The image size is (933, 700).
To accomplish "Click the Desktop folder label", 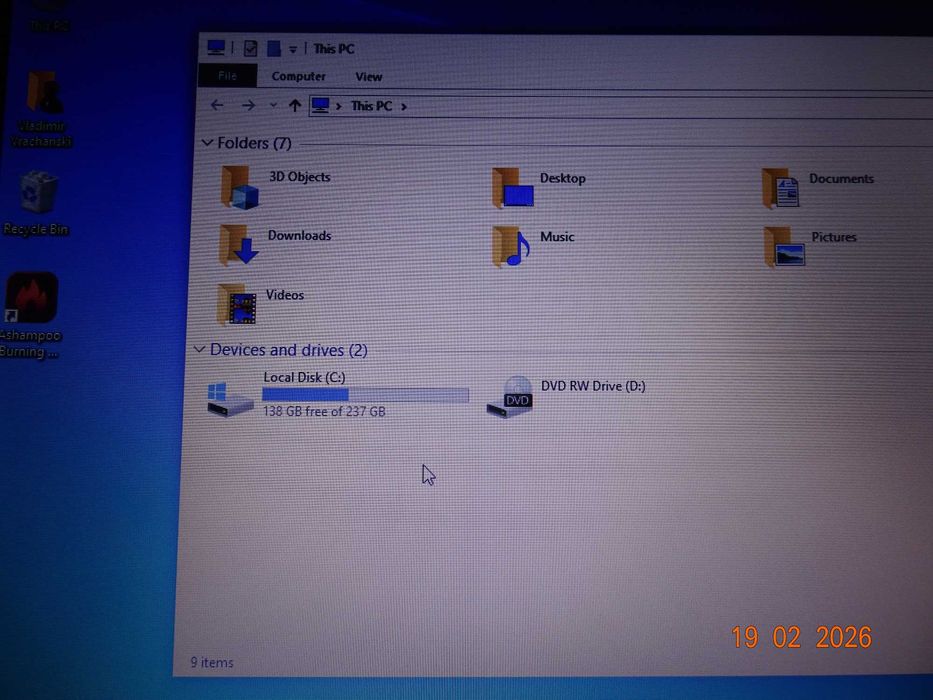I will coord(563,178).
